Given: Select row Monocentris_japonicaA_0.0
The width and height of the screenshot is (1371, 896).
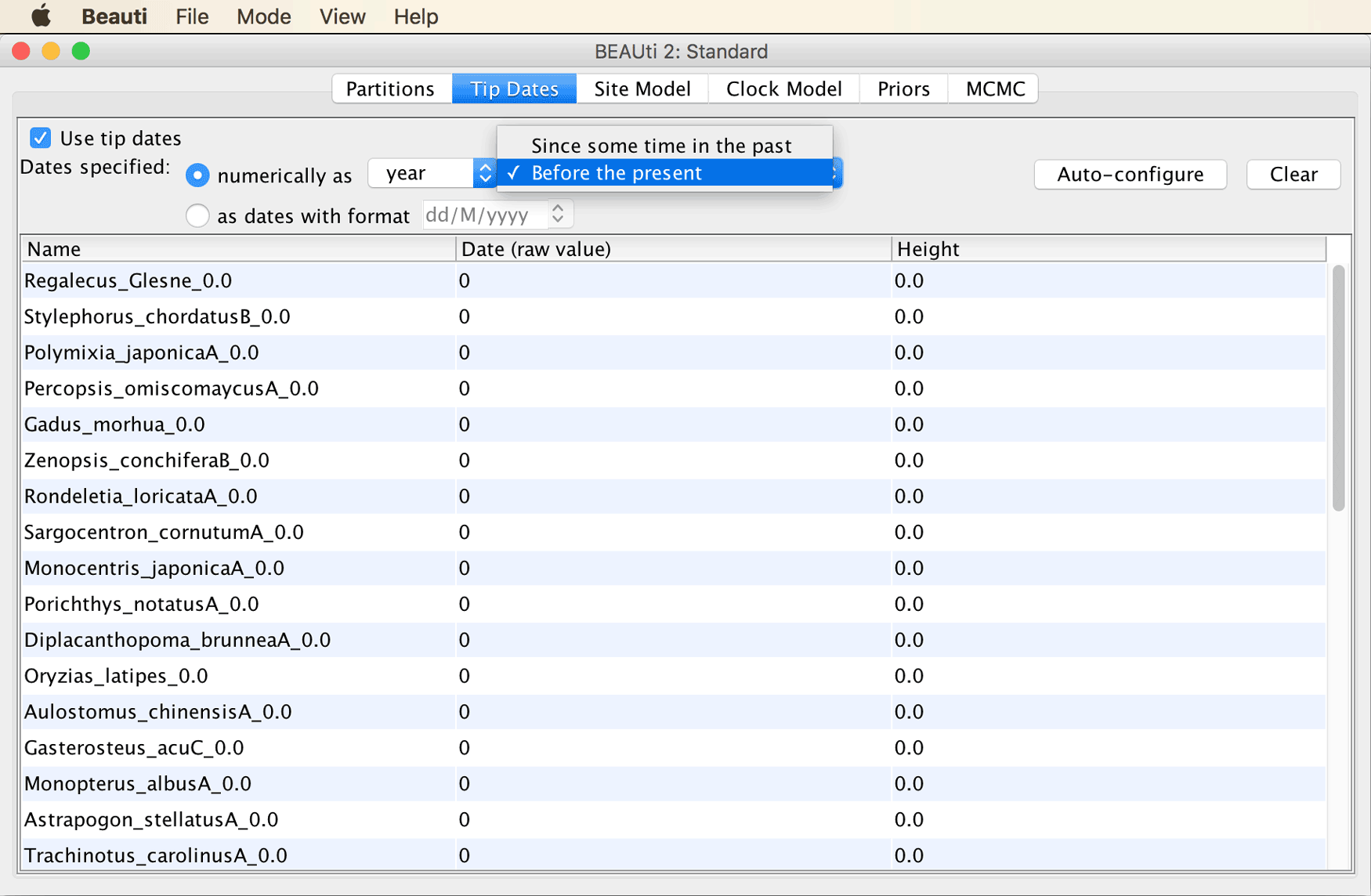Looking at the screenshot, I should pos(674,569).
